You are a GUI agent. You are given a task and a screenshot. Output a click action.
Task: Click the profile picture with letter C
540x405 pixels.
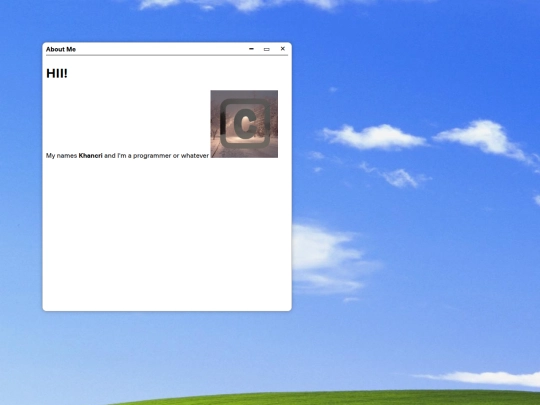pos(244,124)
